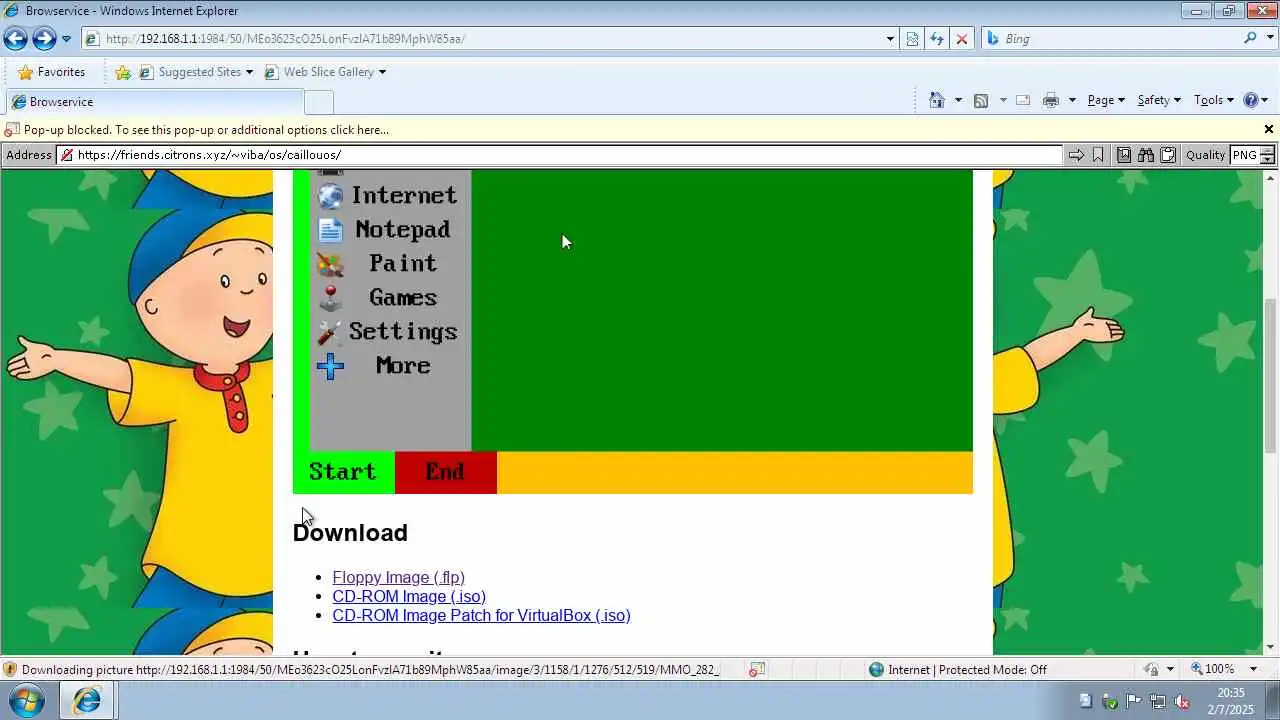Screen dimensions: 1280x720
Task: Click More with the blue plus icon
Action: 375,366
